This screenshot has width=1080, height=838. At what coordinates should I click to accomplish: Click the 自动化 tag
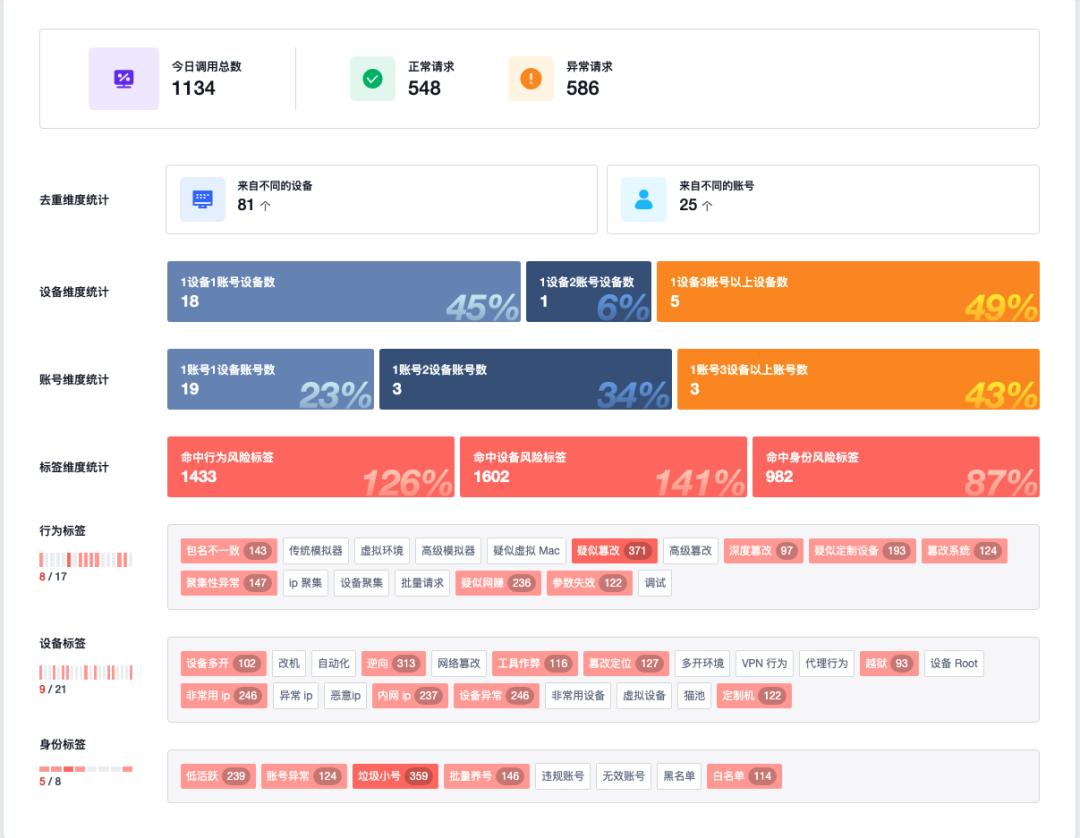[334, 664]
